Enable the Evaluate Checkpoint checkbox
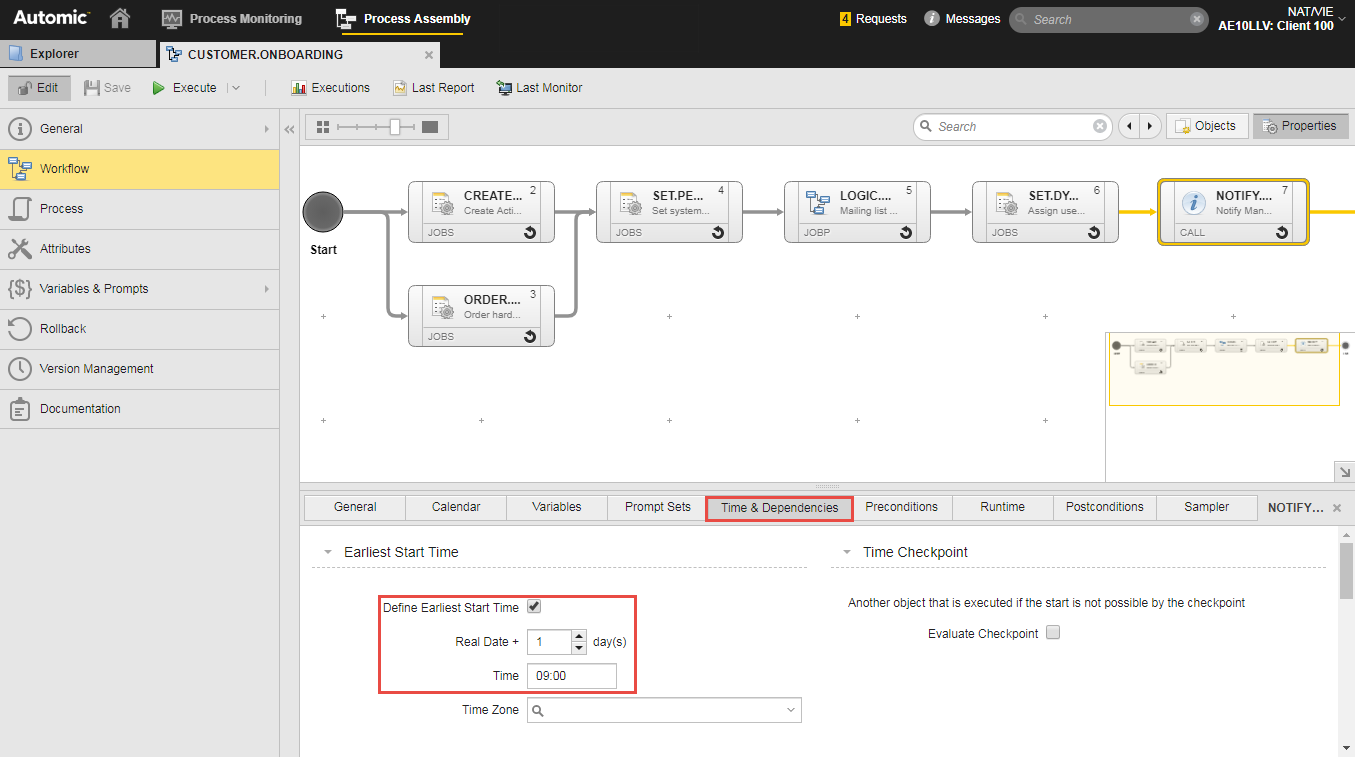This screenshot has width=1355, height=757. 1052,633
